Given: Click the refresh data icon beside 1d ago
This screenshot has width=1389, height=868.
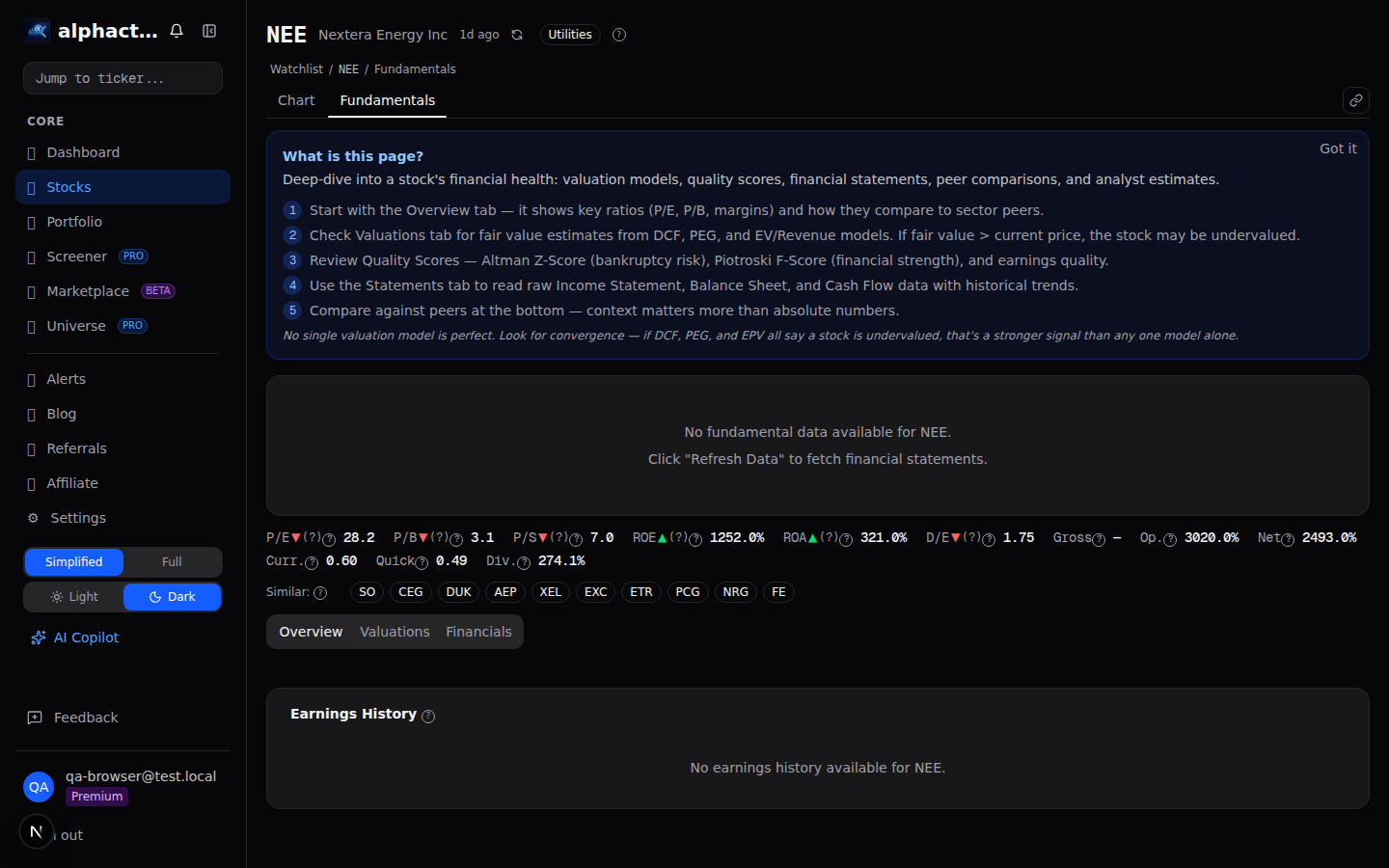Looking at the screenshot, I should click(517, 35).
